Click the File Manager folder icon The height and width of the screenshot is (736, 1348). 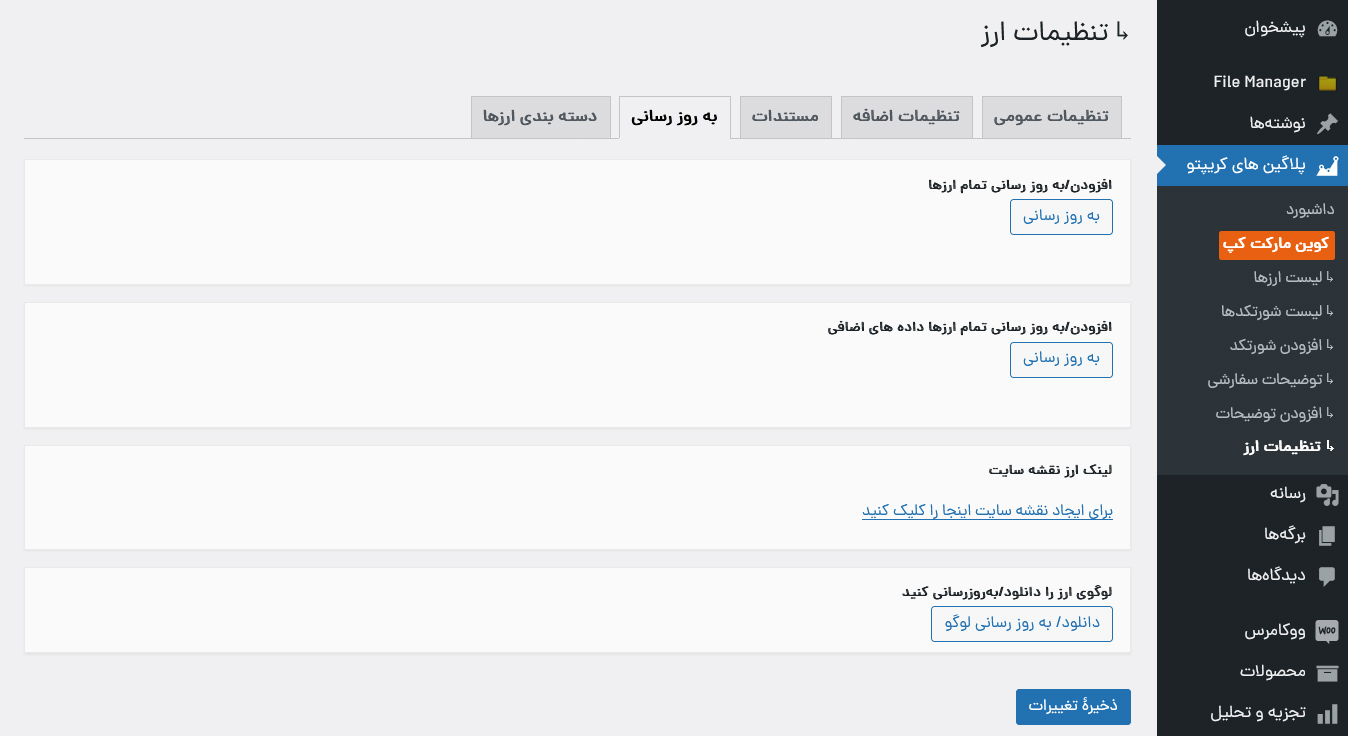(1327, 83)
